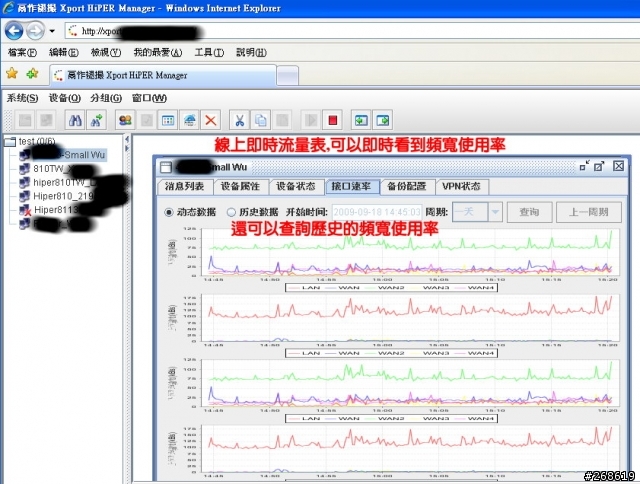The height and width of the screenshot is (484, 640).
Task: Click the browser Back arrow button
Action: 14,31
